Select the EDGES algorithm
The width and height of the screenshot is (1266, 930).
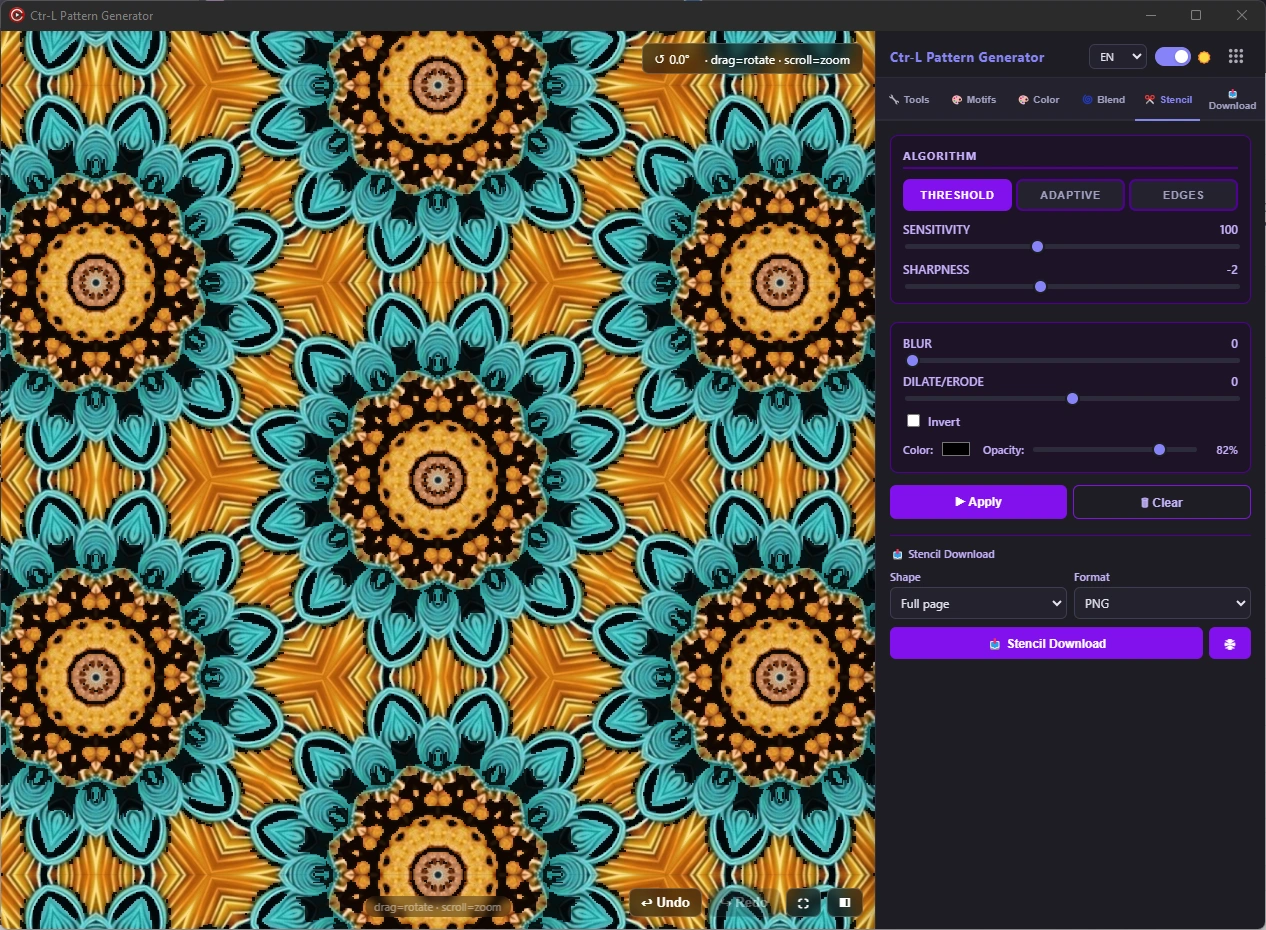[1183, 195]
